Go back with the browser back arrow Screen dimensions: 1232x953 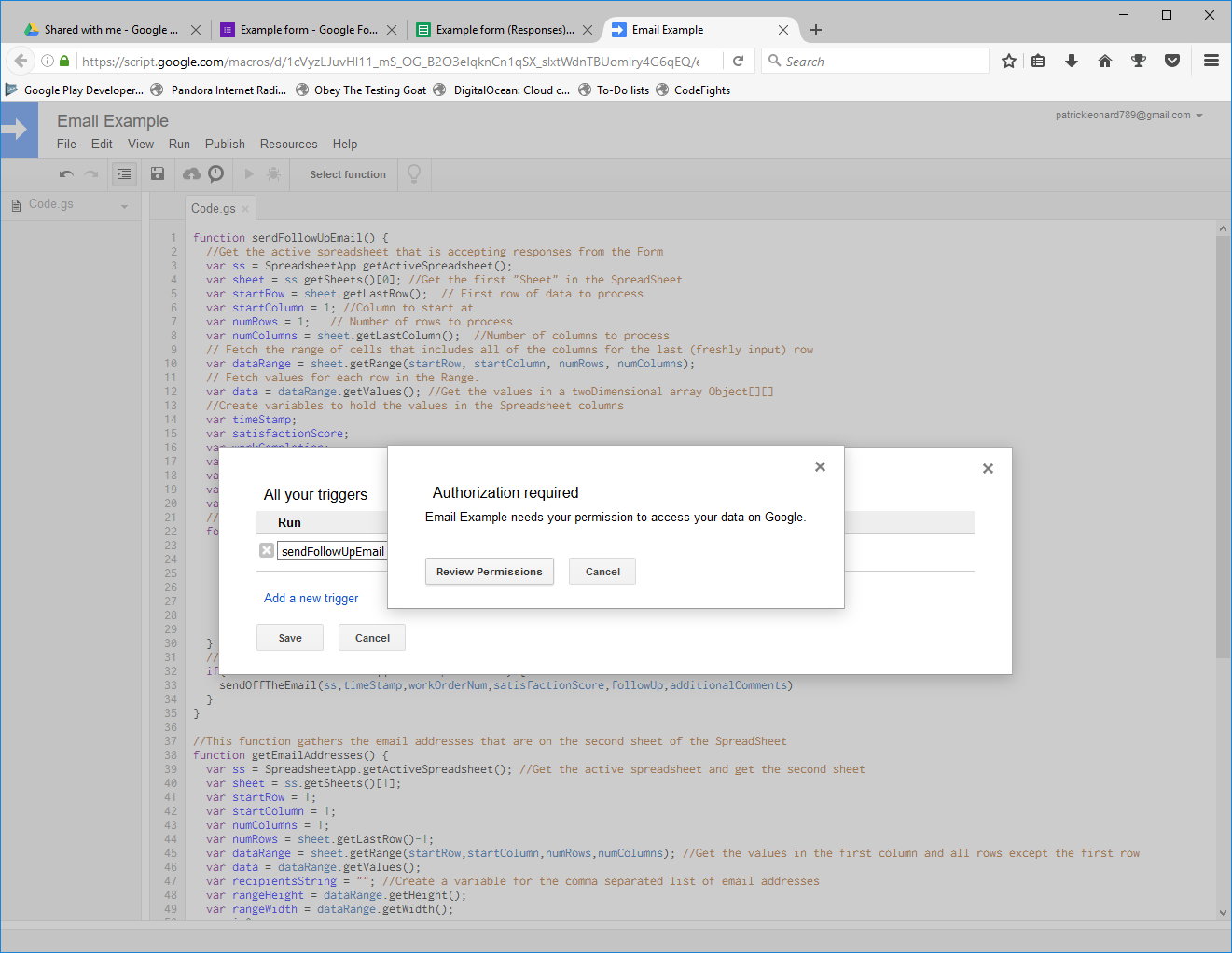21,61
